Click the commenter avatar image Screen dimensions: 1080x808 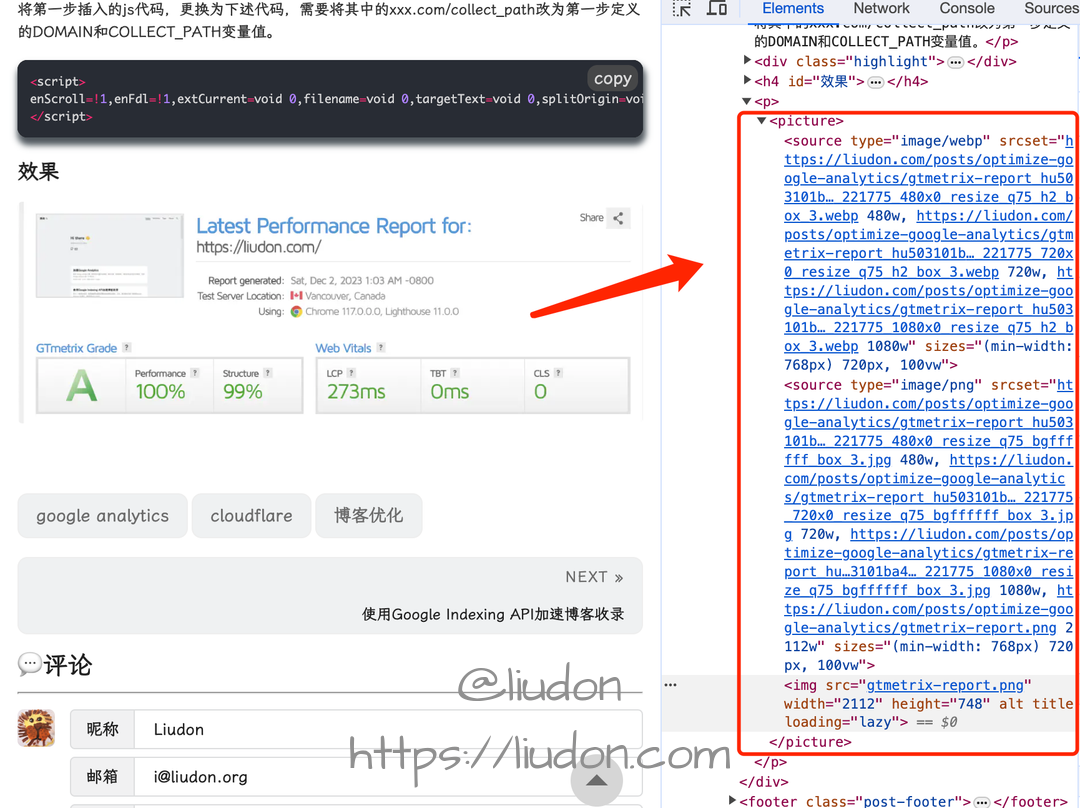(37, 728)
